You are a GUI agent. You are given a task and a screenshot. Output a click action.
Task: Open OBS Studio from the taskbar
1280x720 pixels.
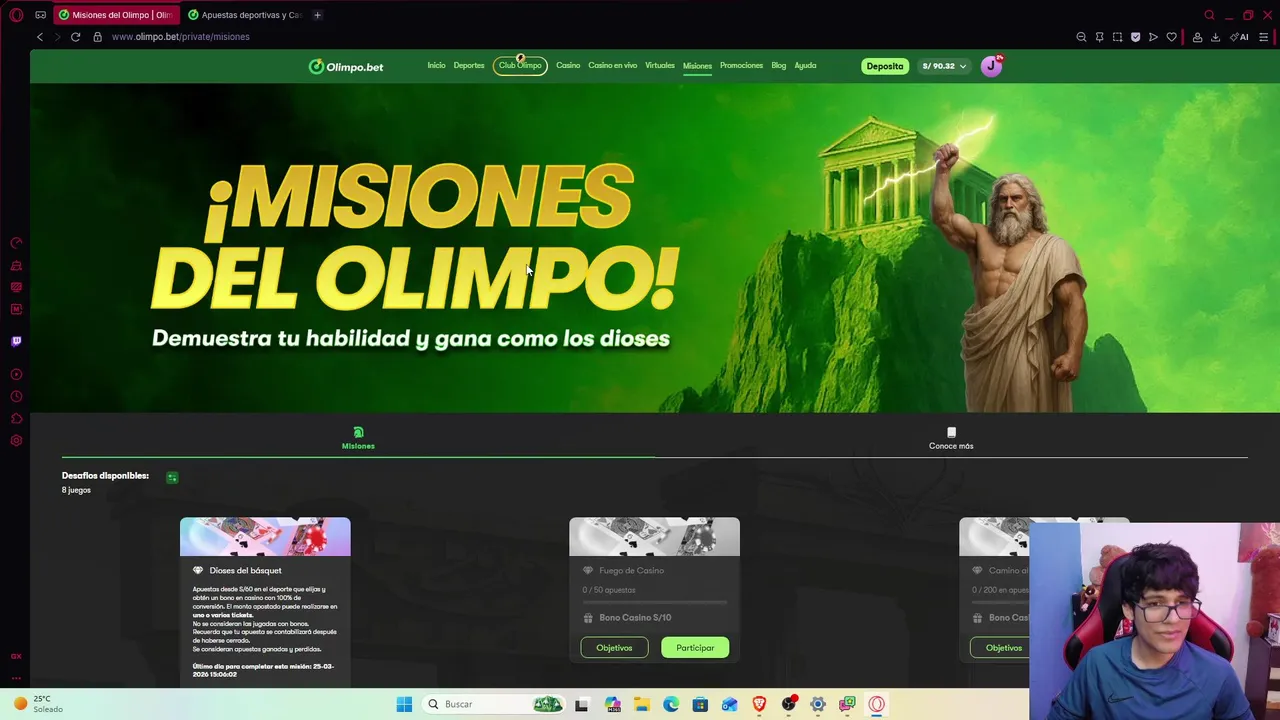(x=789, y=704)
